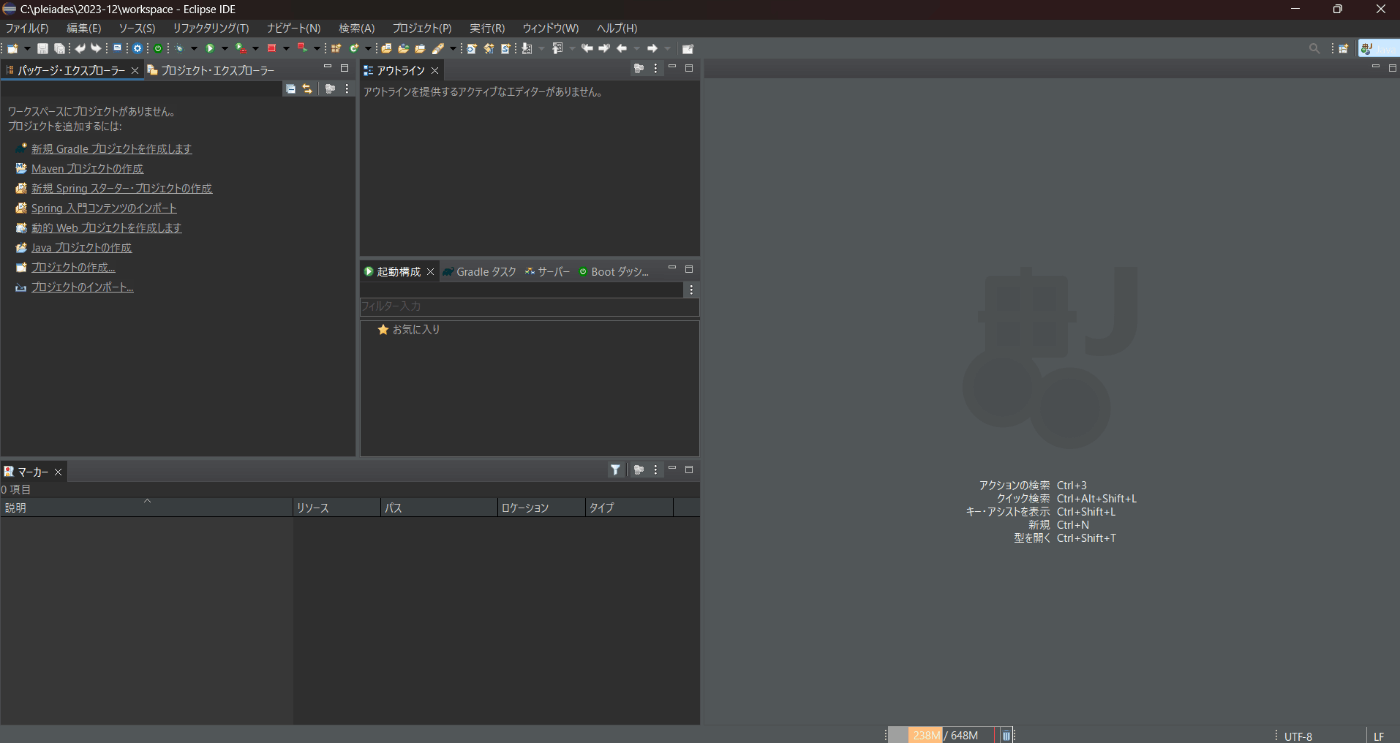Click the UTF-8 encoding status entry
This screenshot has height=743, width=1400.
[1298, 736]
